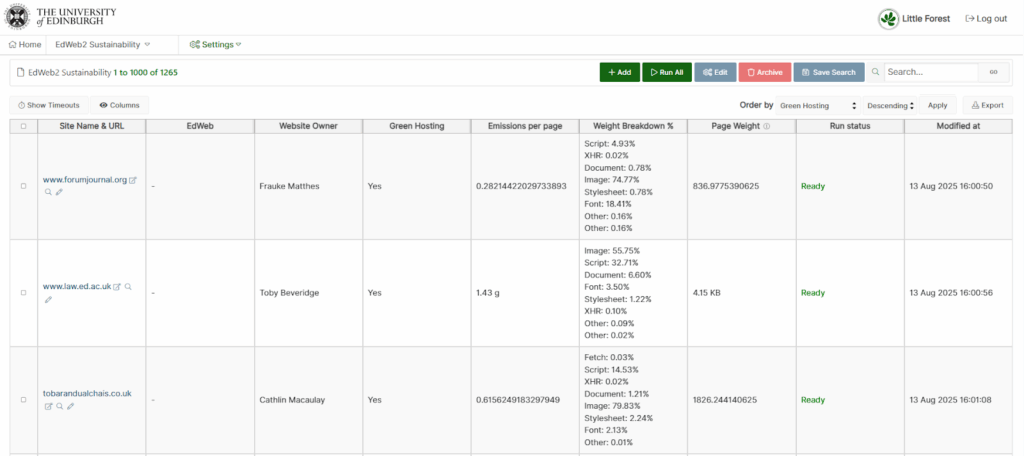
Task: Open the Order by Green Hosting dropdown
Action: (818, 105)
